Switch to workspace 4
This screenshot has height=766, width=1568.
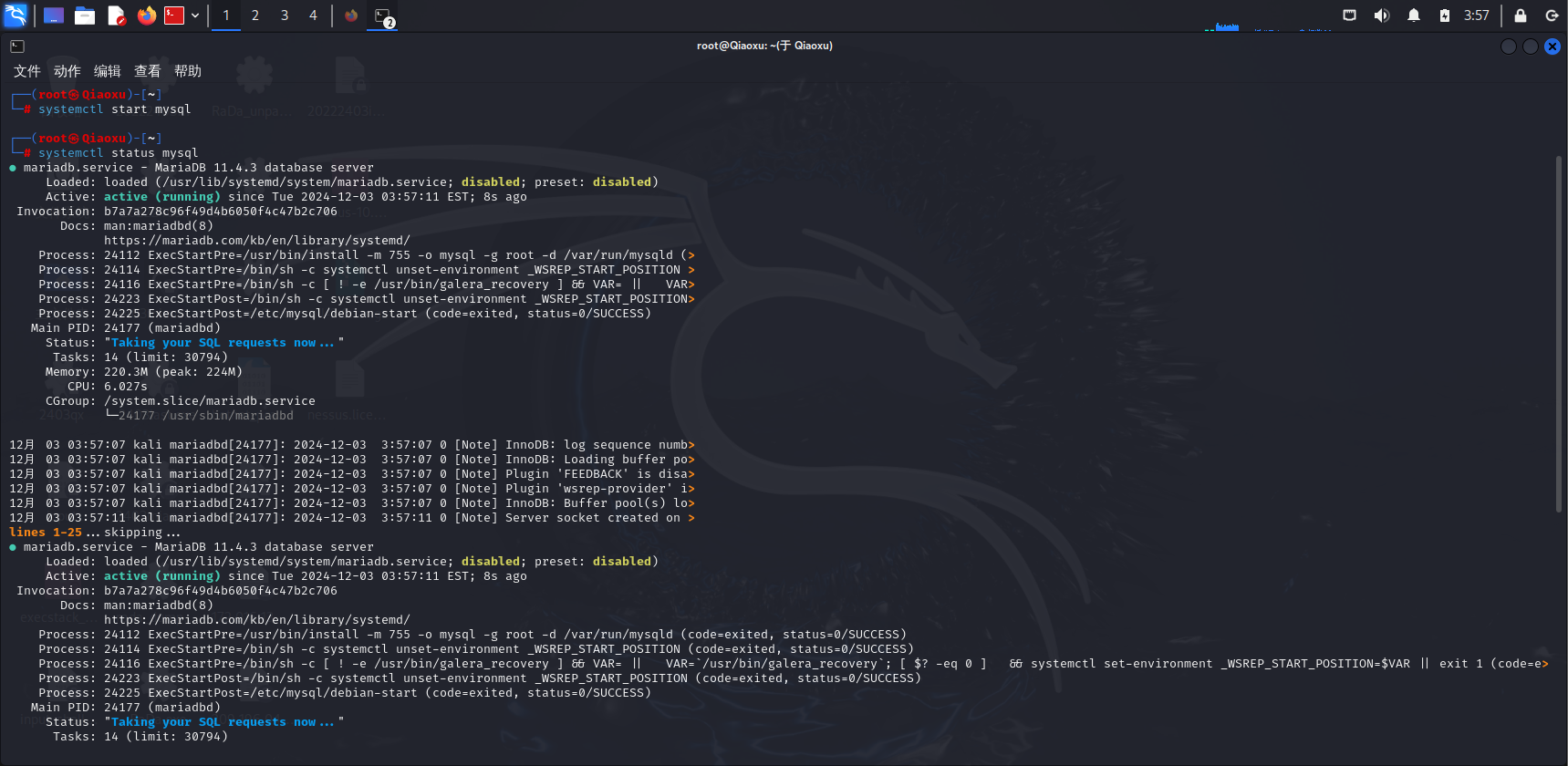313,16
